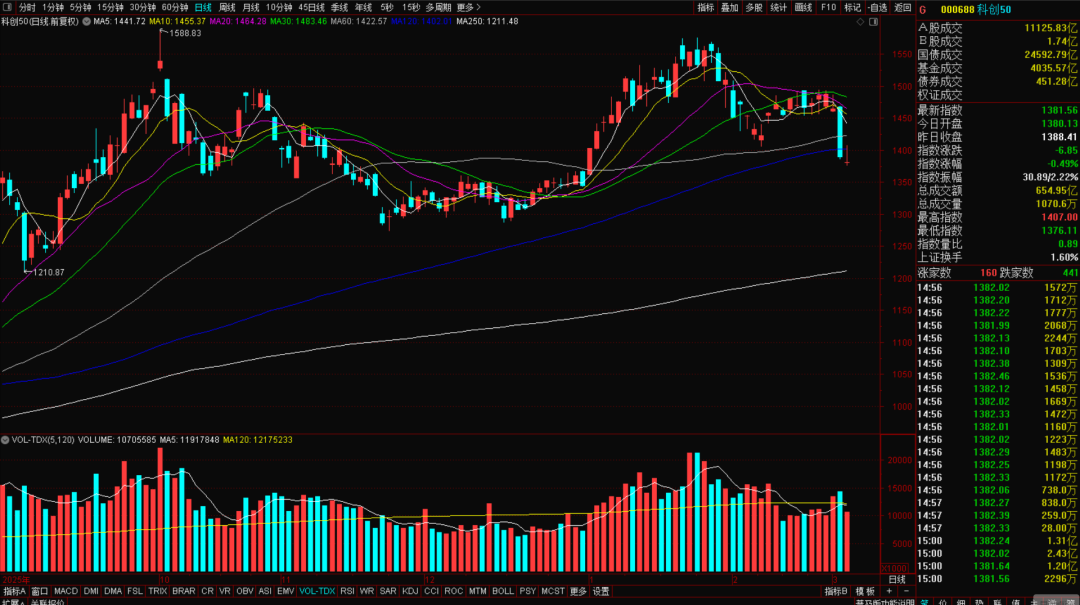Image resolution: width=1080 pixels, height=605 pixels.
Task: Click the 返回 back button
Action: (x=903, y=7)
